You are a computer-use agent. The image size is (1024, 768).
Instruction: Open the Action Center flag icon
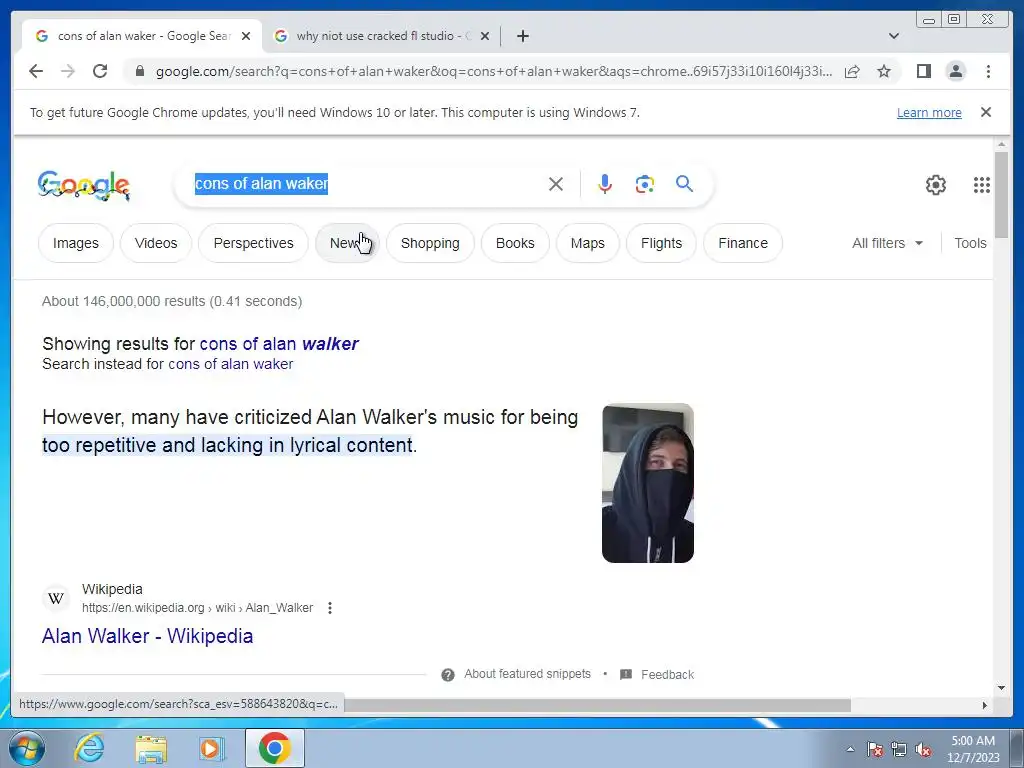[874, 749]
